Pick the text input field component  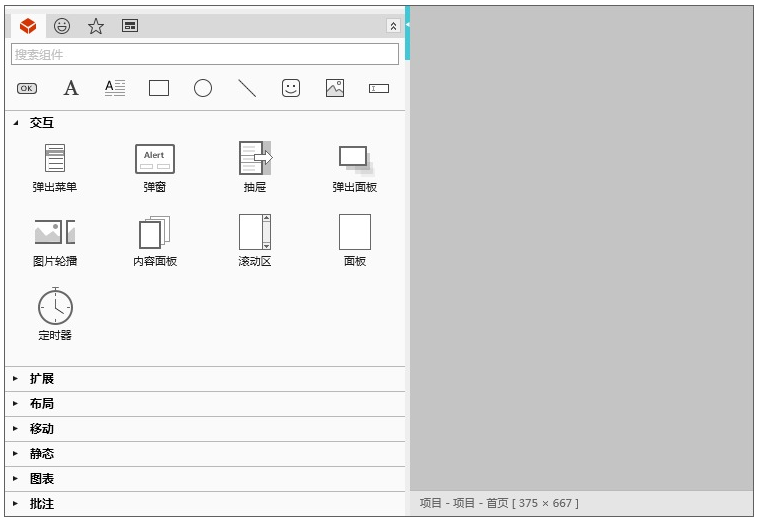pyautogui.click(x=379, y=88)
